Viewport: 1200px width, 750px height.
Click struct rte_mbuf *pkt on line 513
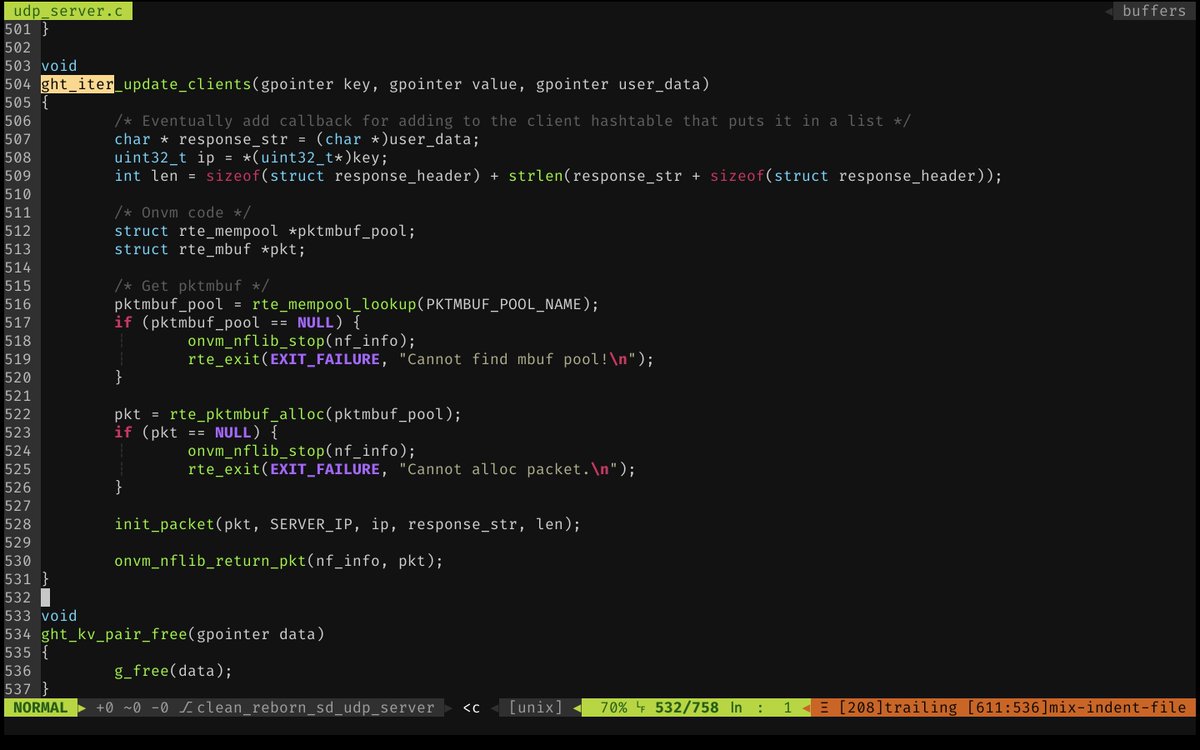click(210, 249)
